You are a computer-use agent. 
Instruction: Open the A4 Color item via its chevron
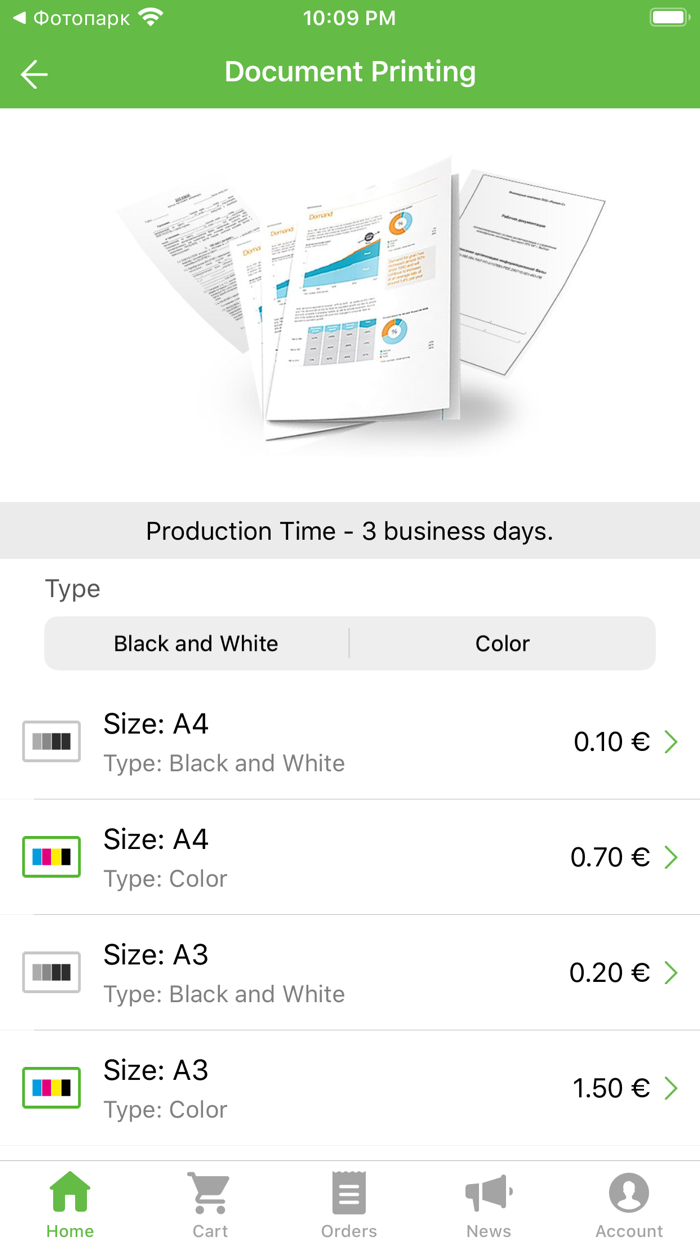pos(673,857)
